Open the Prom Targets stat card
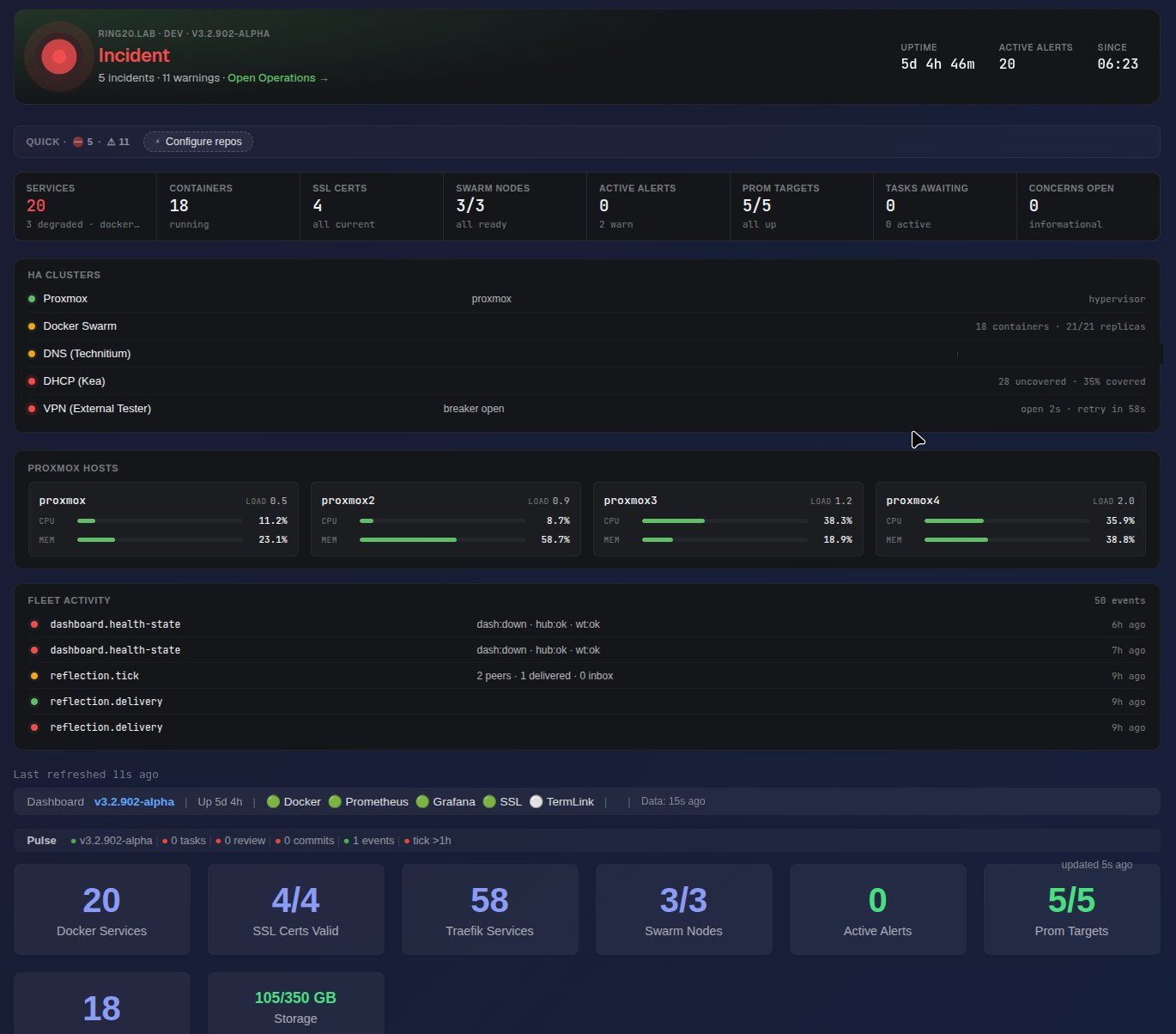 pos(802,206)
